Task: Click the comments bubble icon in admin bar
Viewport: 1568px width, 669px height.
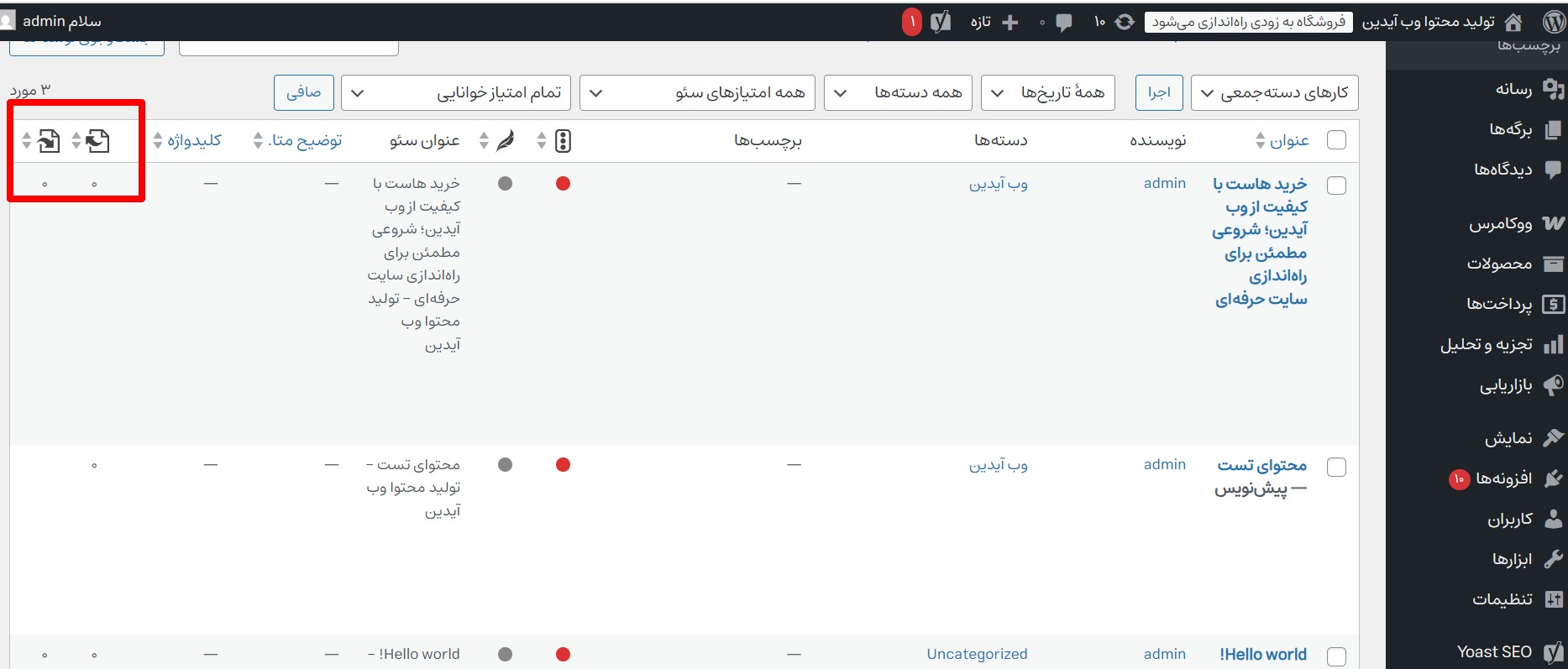Action: 1063,22
